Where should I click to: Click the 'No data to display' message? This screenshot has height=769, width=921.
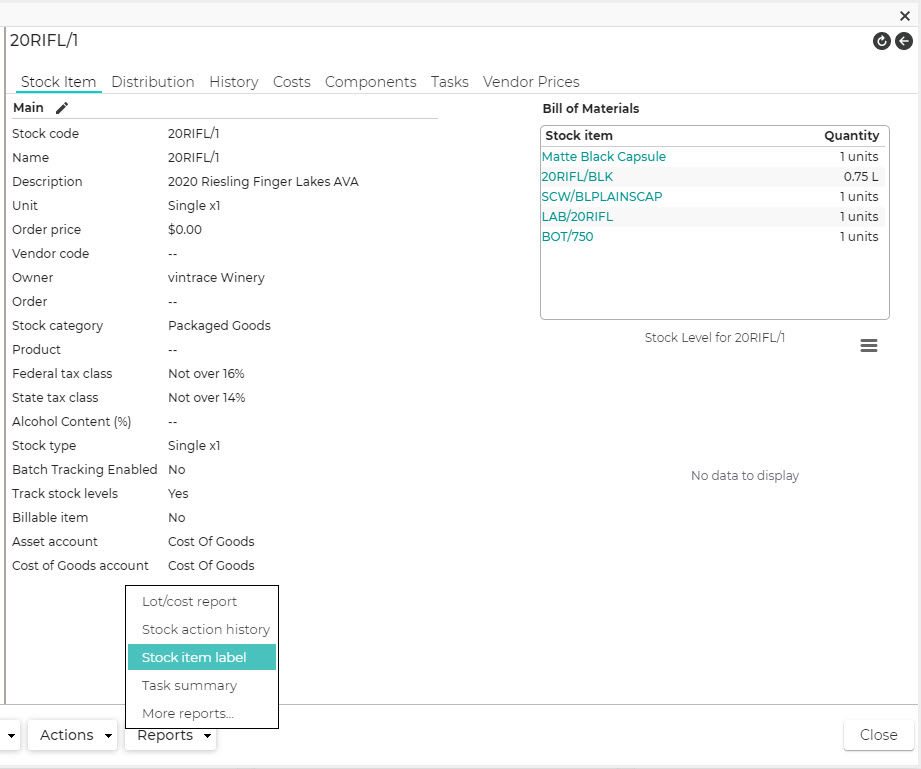point(745,476)
